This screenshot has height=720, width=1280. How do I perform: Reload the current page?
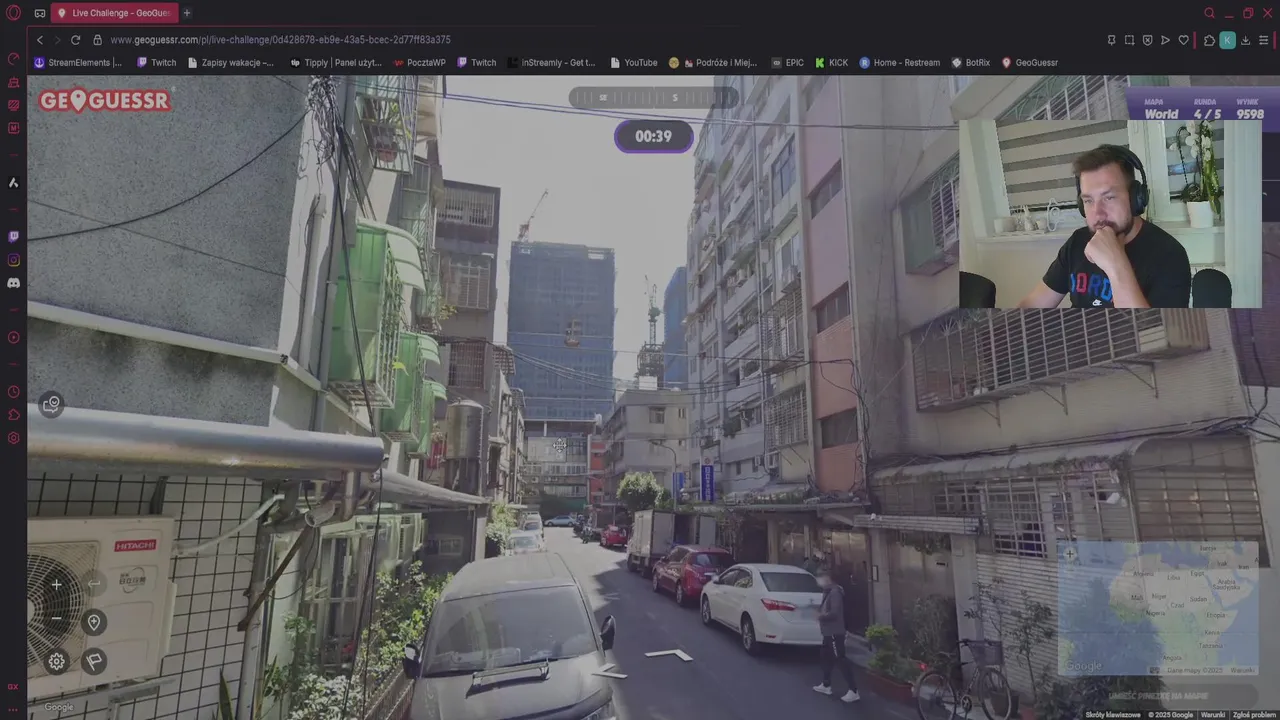[75, 40]
